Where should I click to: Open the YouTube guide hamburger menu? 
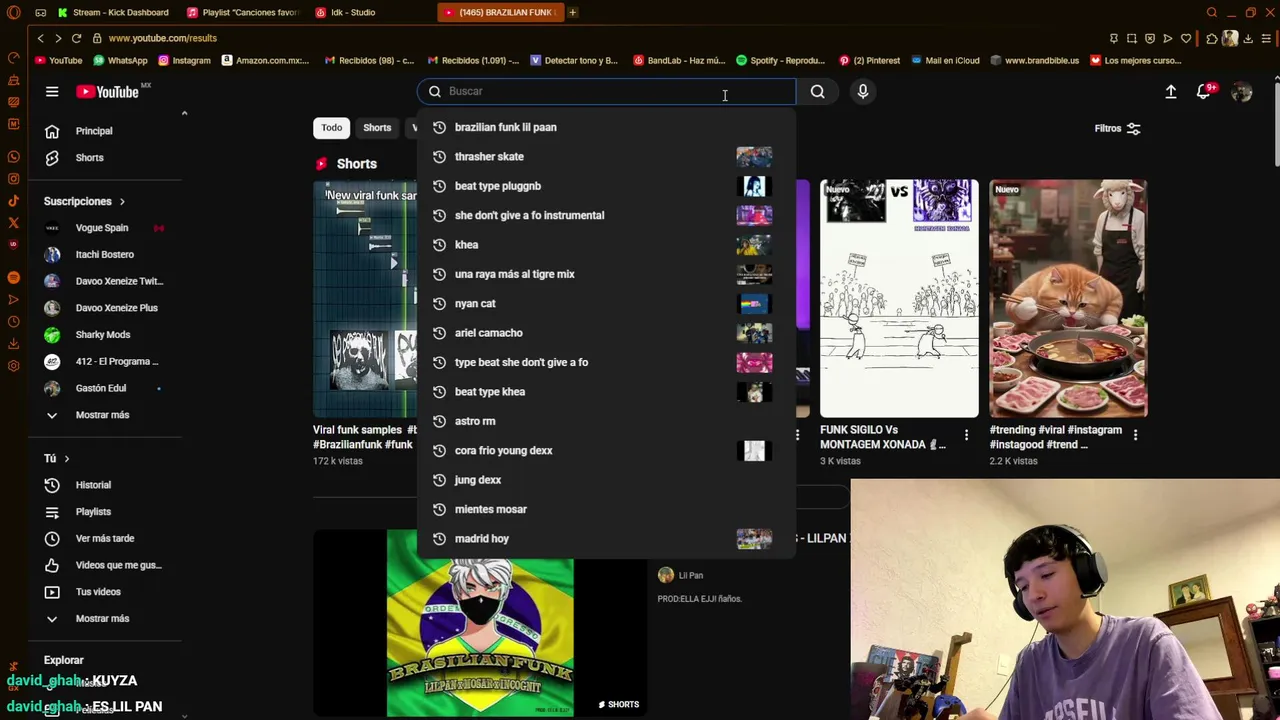coord(52,91)
